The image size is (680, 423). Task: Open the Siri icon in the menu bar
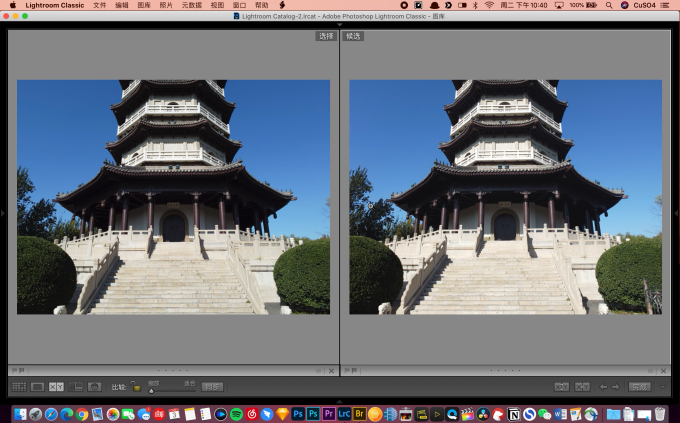click(624, 5)
